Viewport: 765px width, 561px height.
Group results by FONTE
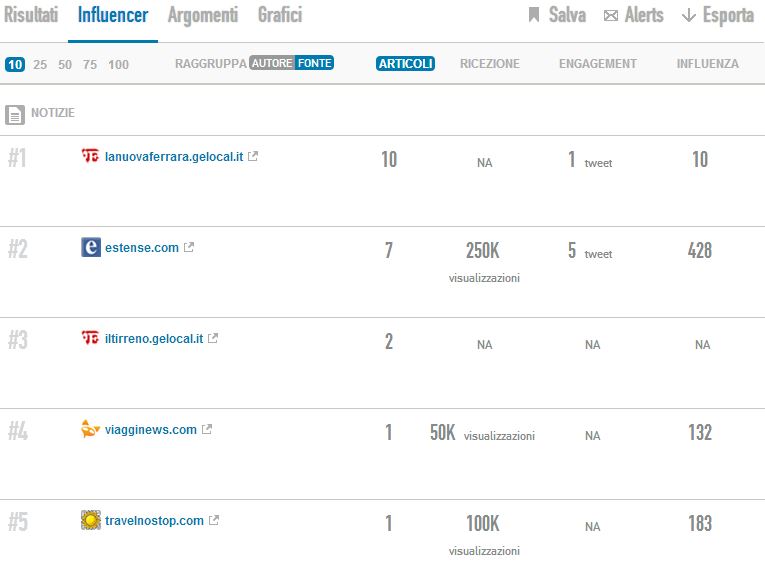point(315,63)
